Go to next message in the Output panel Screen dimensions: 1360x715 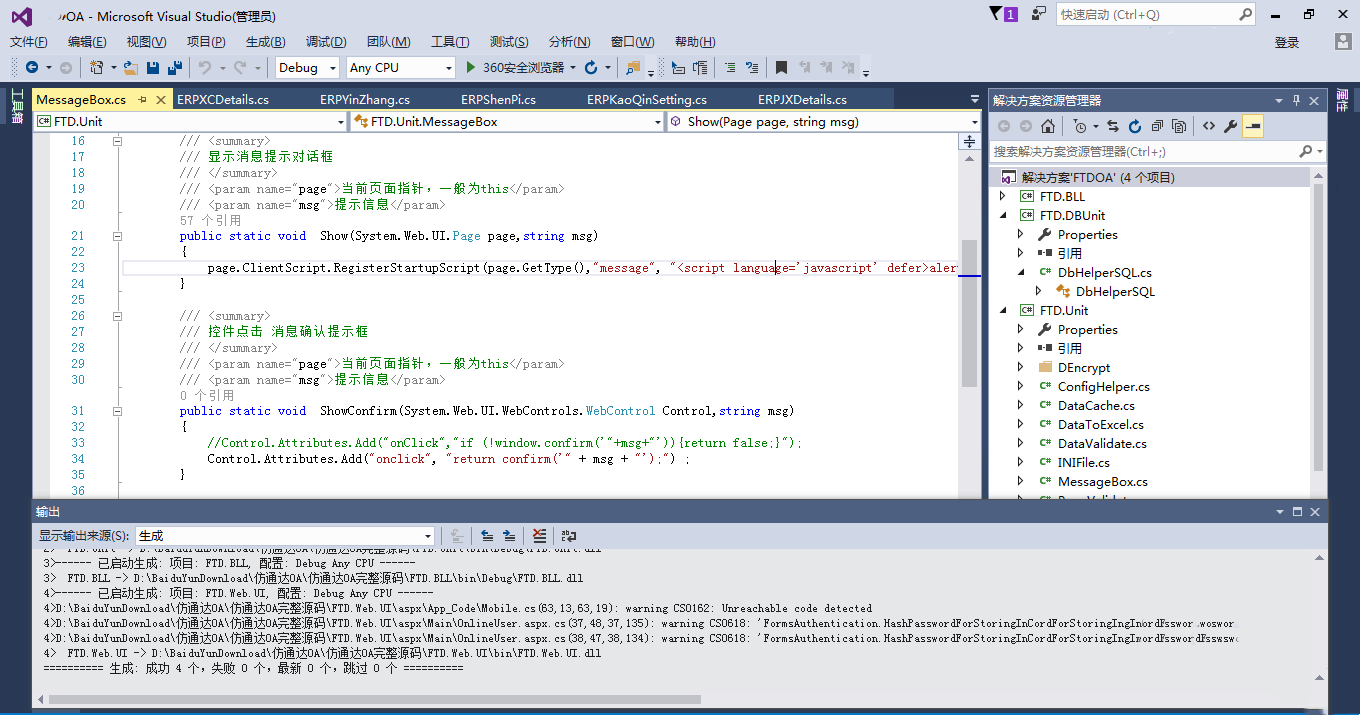(x=509, y=536)
